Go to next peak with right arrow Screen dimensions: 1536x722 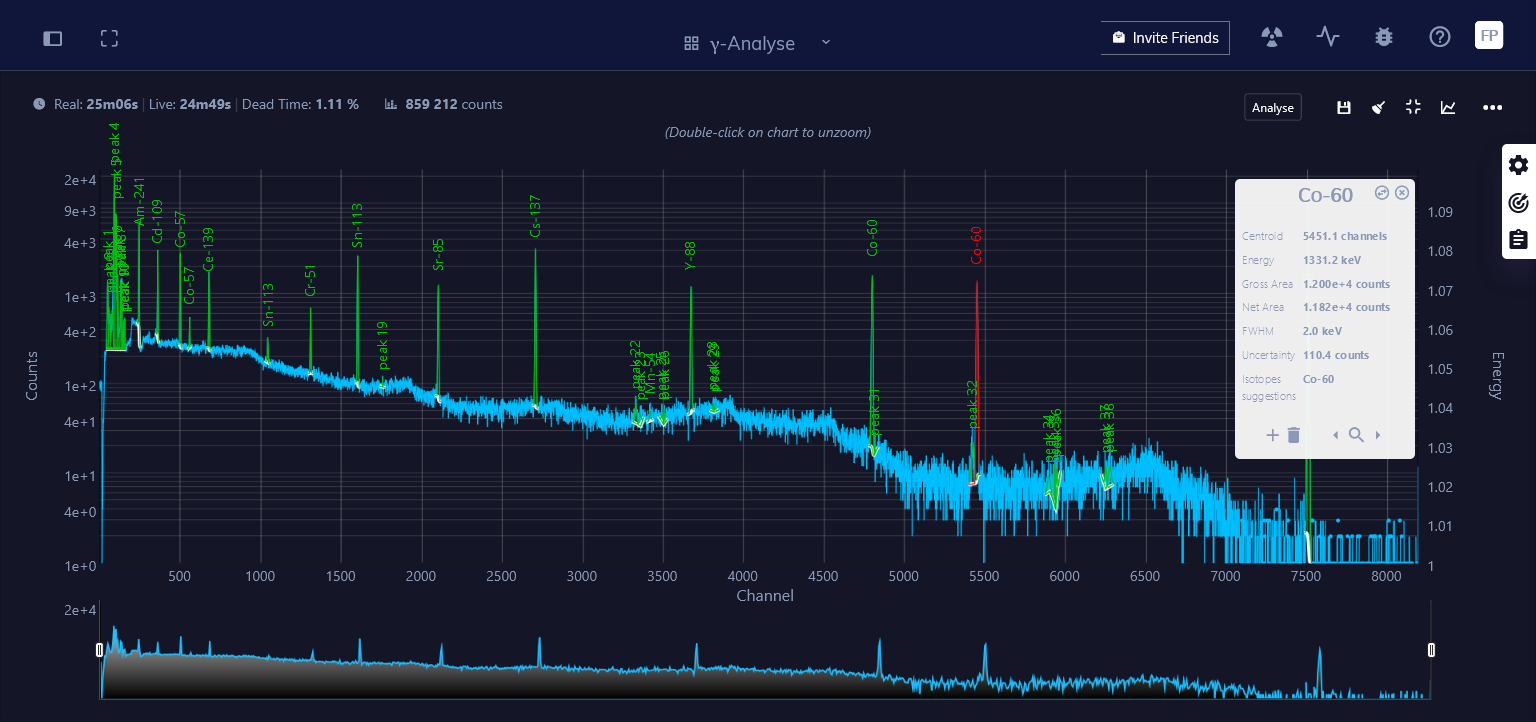tap(1378, 435)
